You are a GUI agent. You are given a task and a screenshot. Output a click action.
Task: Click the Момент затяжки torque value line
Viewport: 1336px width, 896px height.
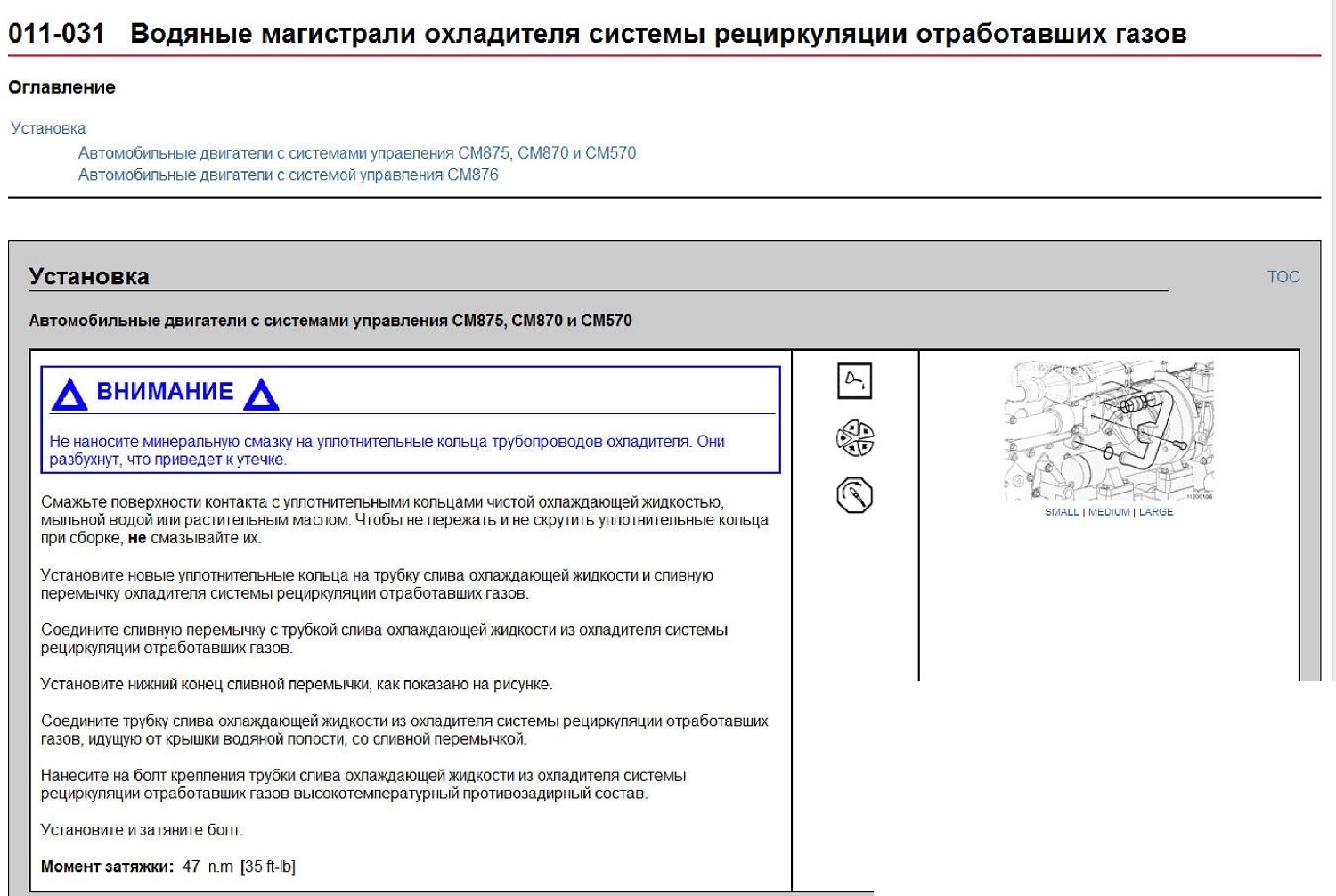[168, 867]
